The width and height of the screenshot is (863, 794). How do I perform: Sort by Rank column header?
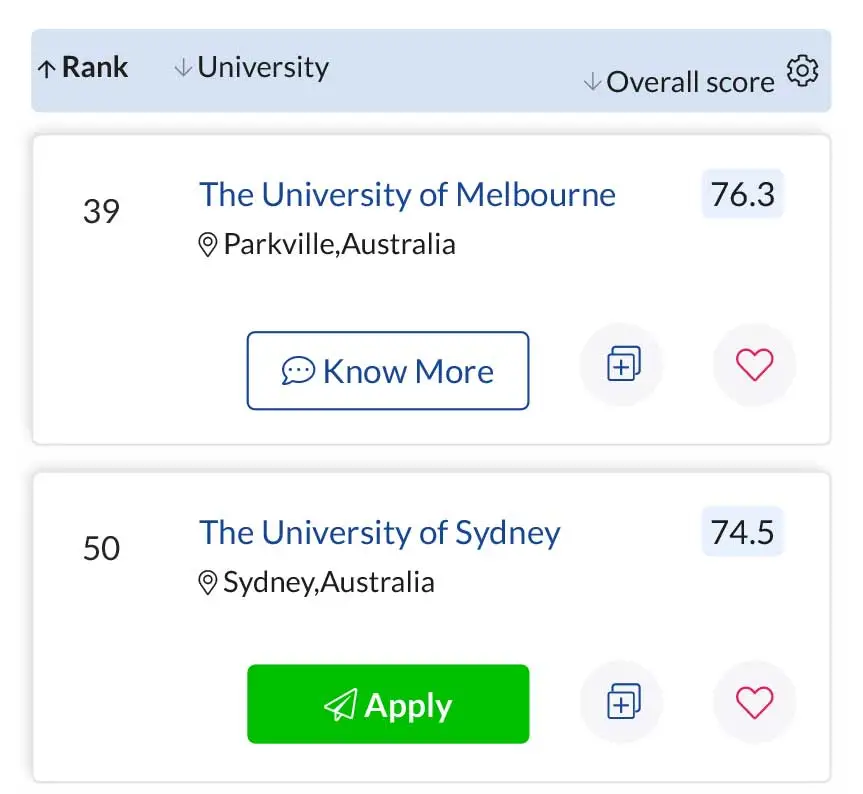click(83, 68)
